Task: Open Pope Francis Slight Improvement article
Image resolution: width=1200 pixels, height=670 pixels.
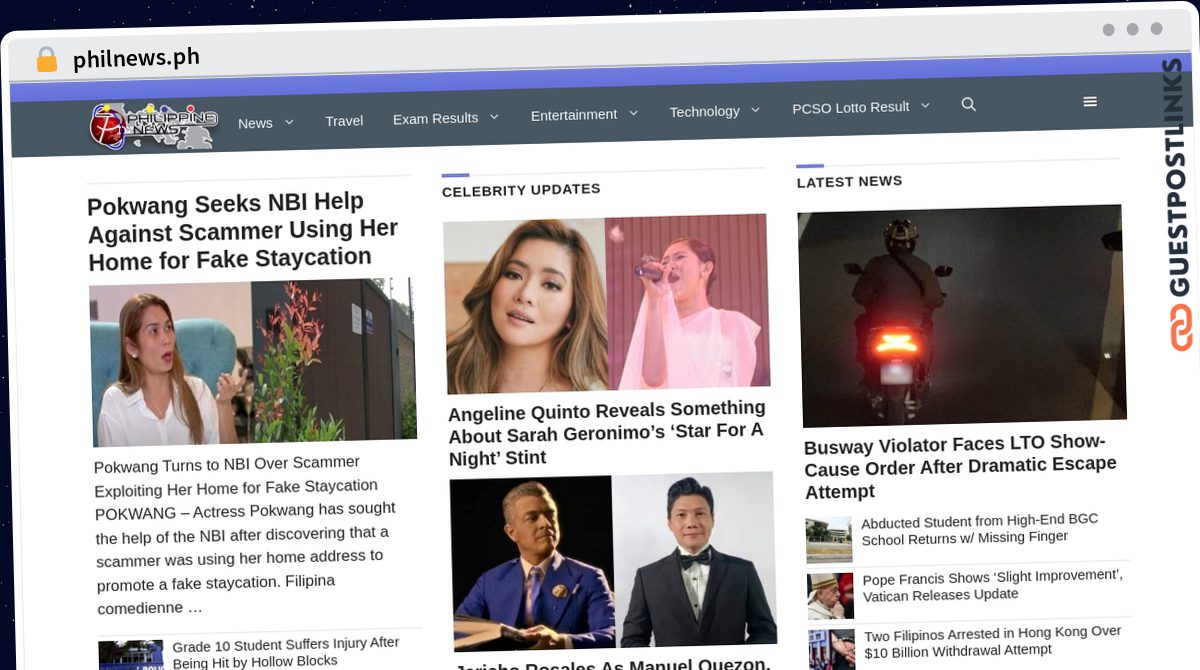Action: click(x=993, y=586)
